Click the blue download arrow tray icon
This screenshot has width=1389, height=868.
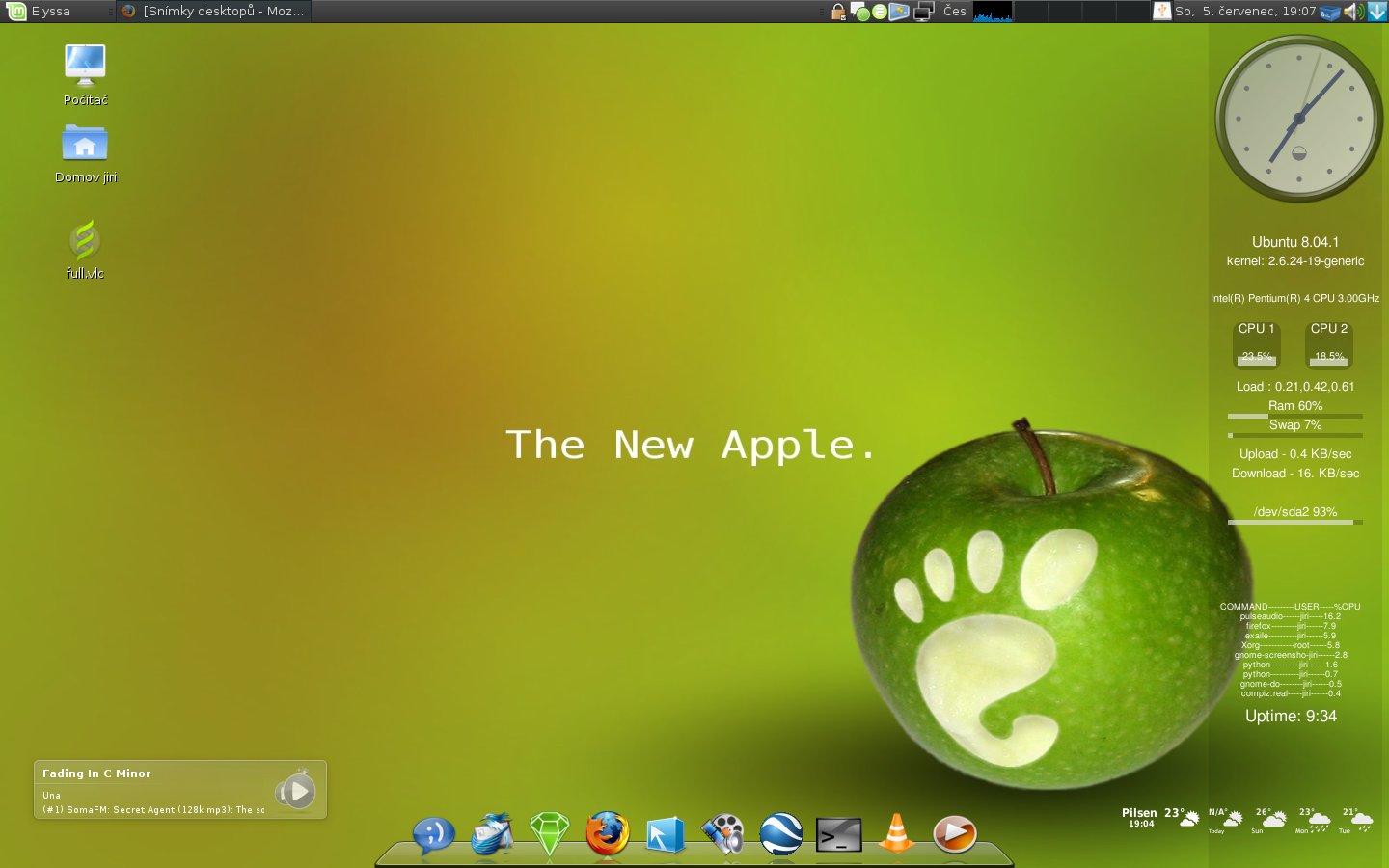(x=1377, y=12)
